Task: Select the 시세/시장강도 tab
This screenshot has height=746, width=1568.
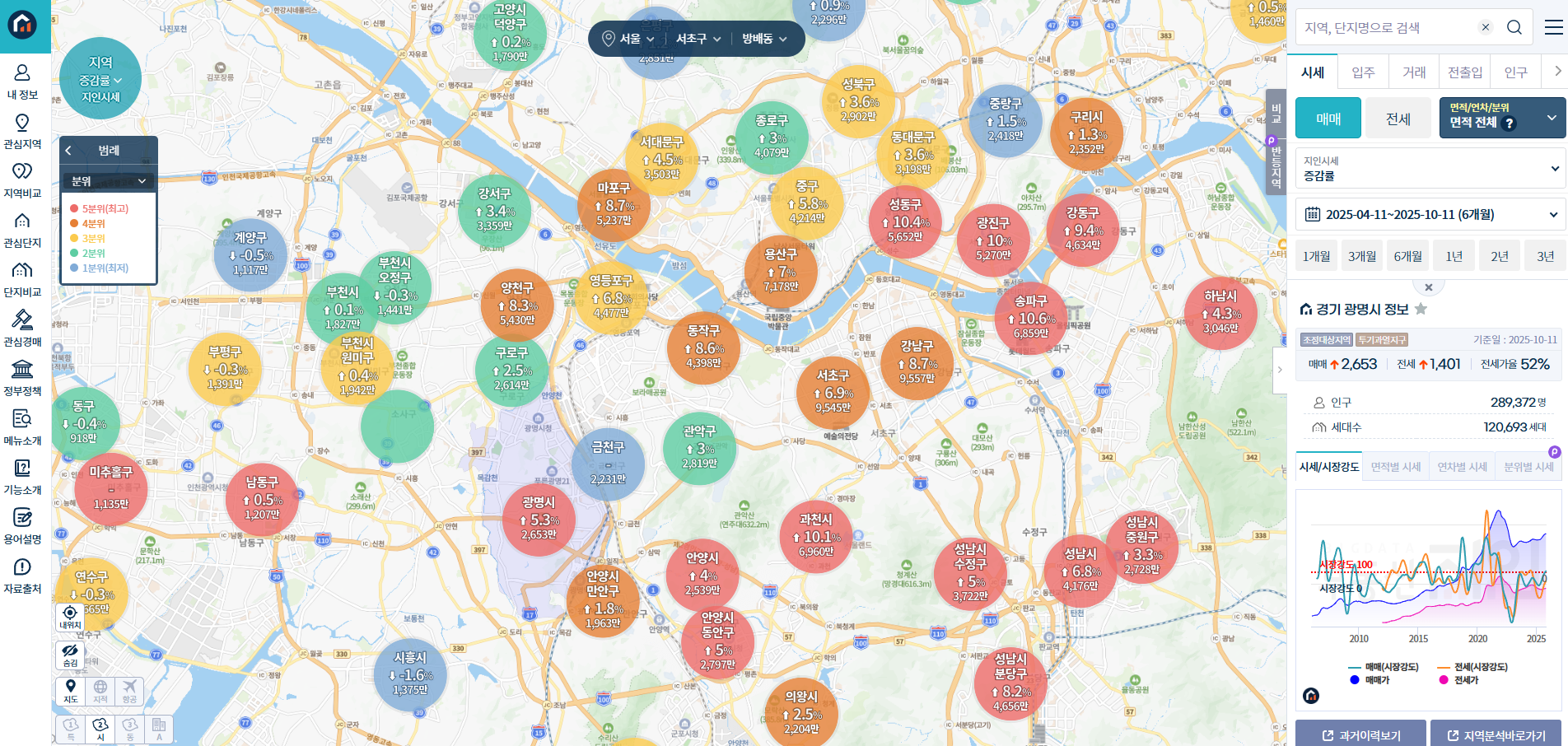Action: click(1329, 467)
